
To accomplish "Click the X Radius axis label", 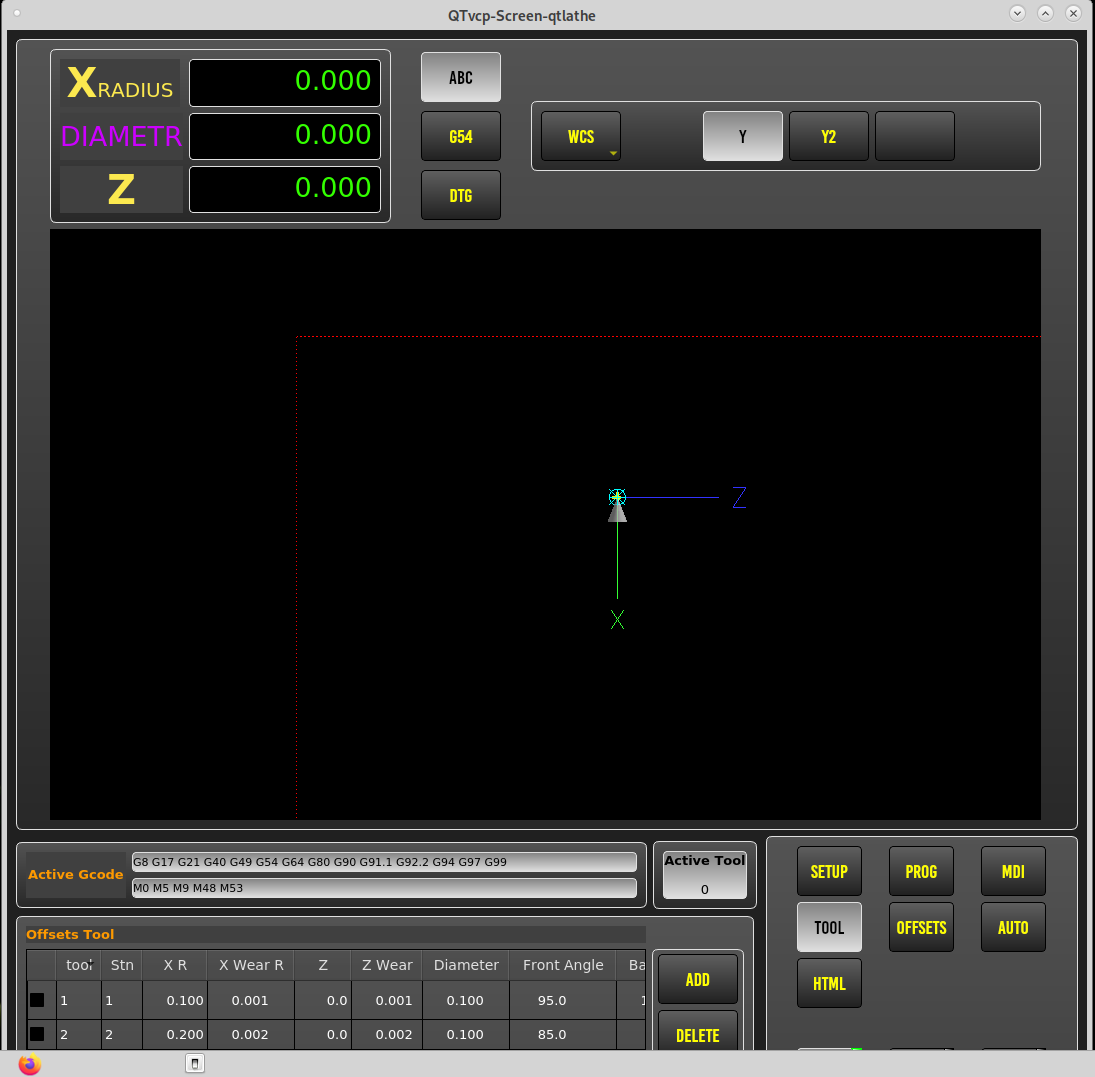I will (120, 83).
